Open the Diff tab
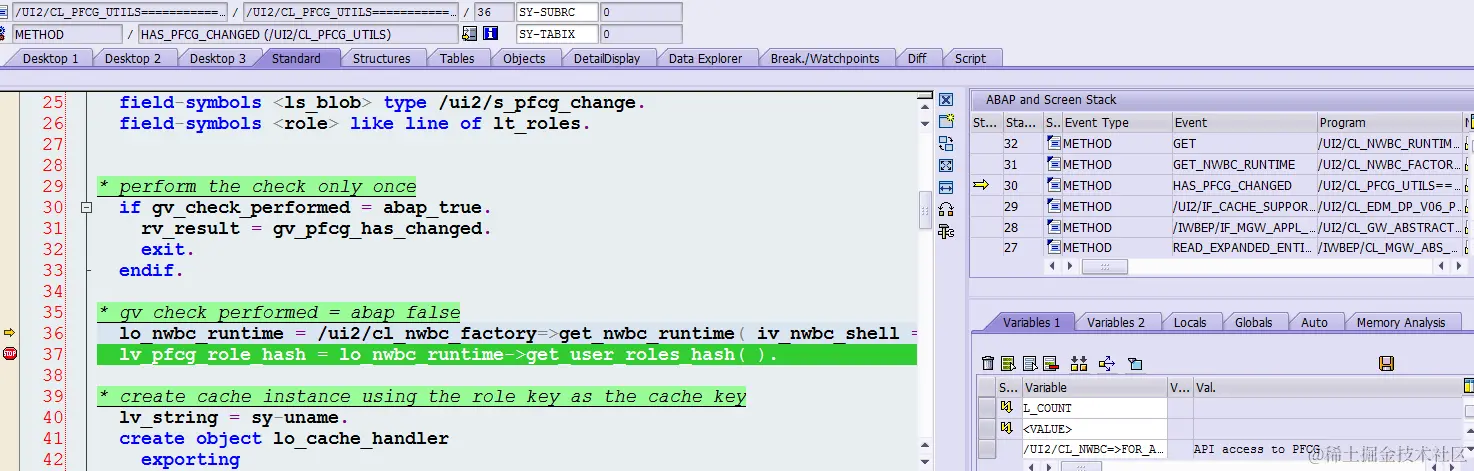 pos(916,58)
